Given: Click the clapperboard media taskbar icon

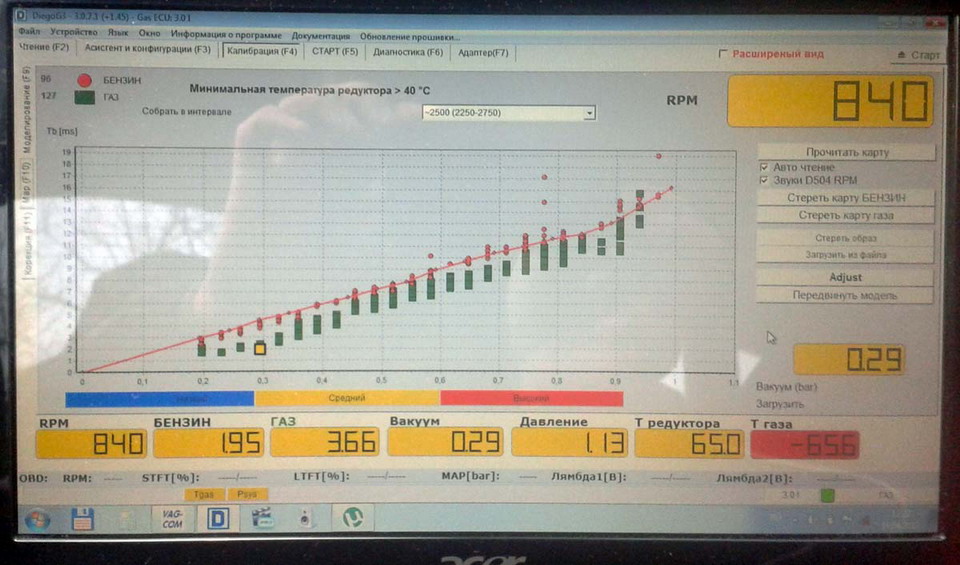Looking at the screenshot, I should point(263,518).
